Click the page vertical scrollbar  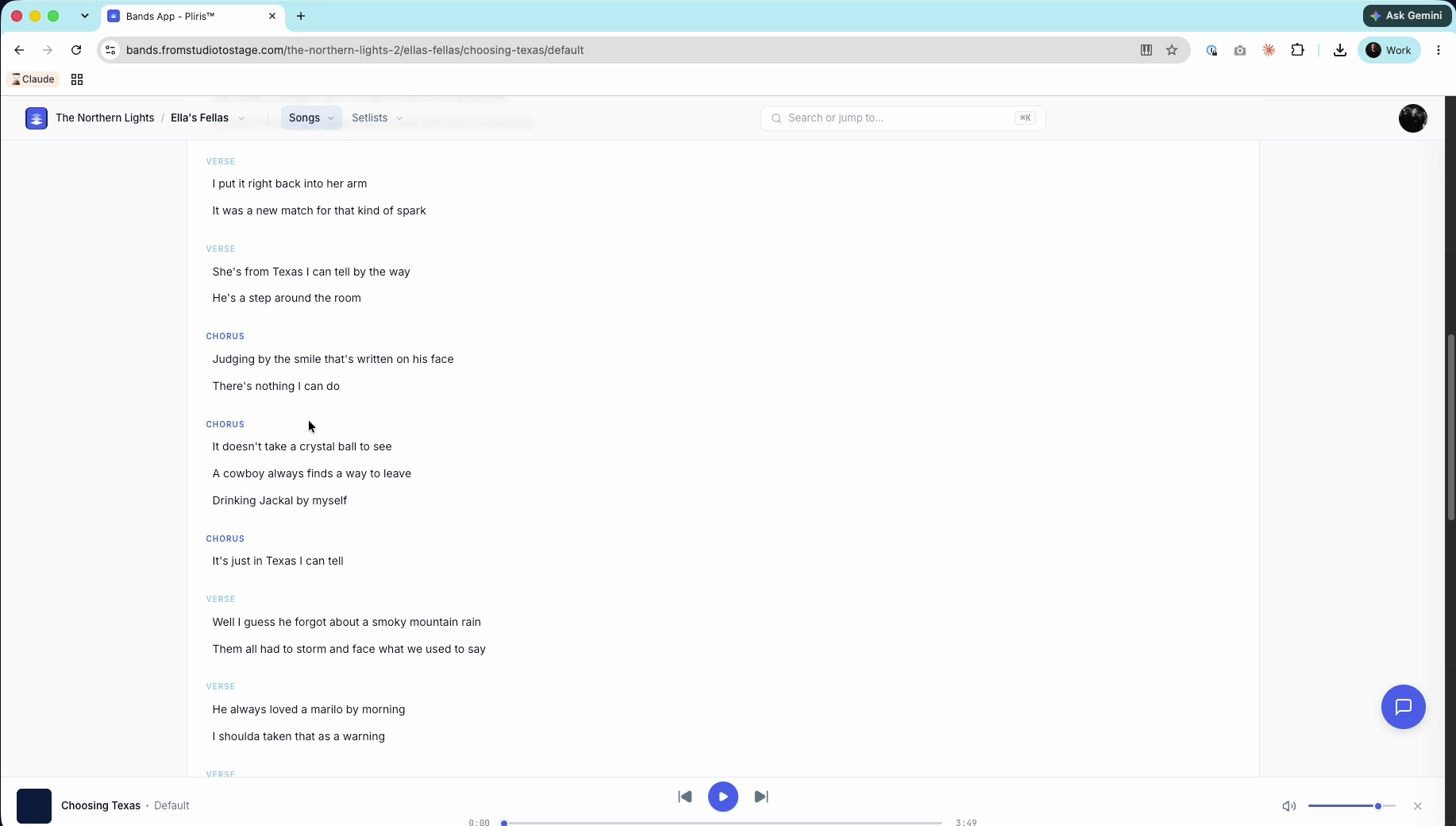1450,427
